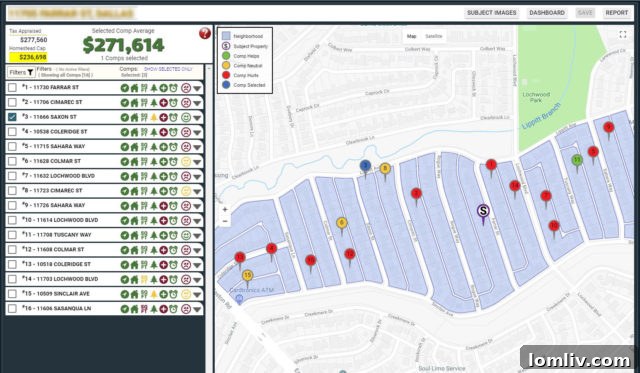Viewport: 640px width, 373px height.
Task: Check the box for 11608 Colmar St
Action: tap(13, 249)
